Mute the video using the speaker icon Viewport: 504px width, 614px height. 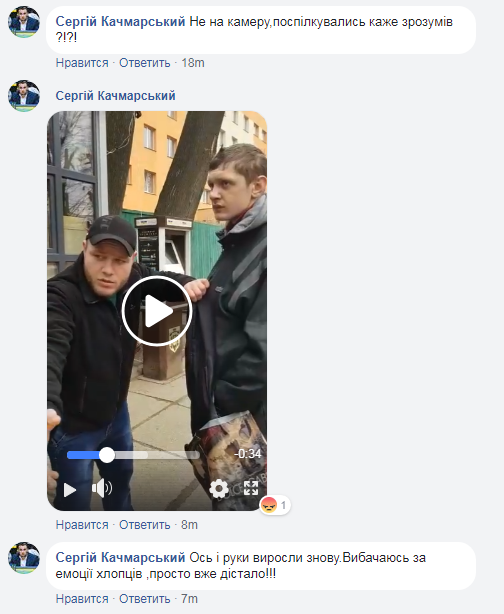102,488
